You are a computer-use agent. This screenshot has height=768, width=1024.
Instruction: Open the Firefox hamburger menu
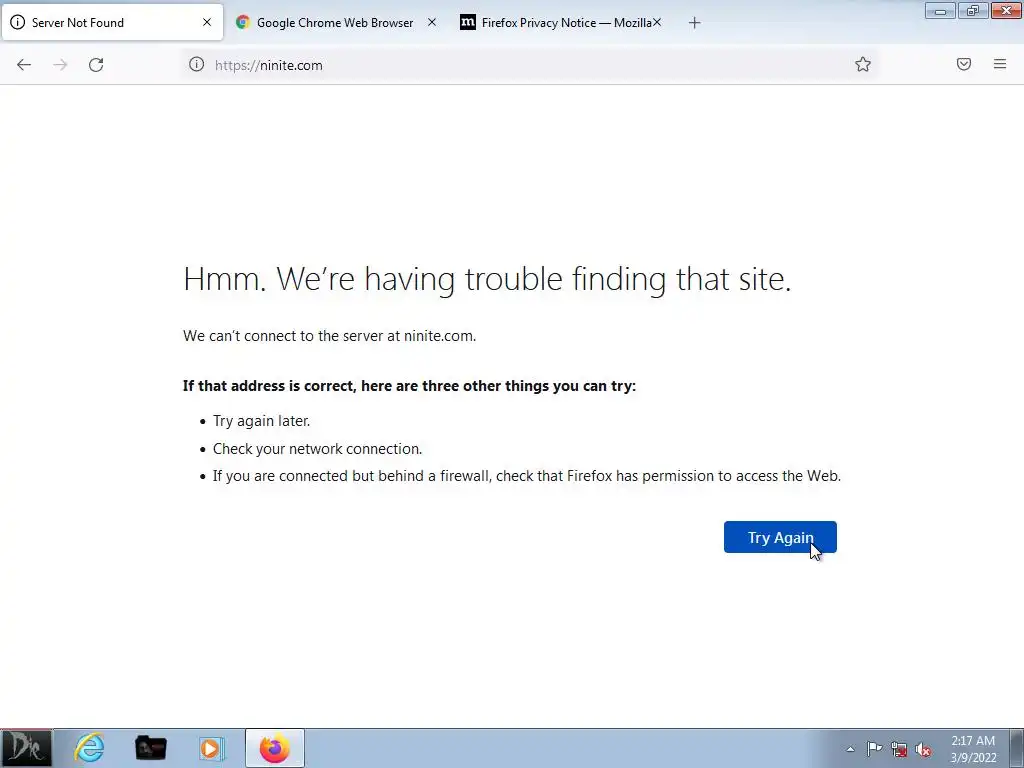coord(1000,64)
